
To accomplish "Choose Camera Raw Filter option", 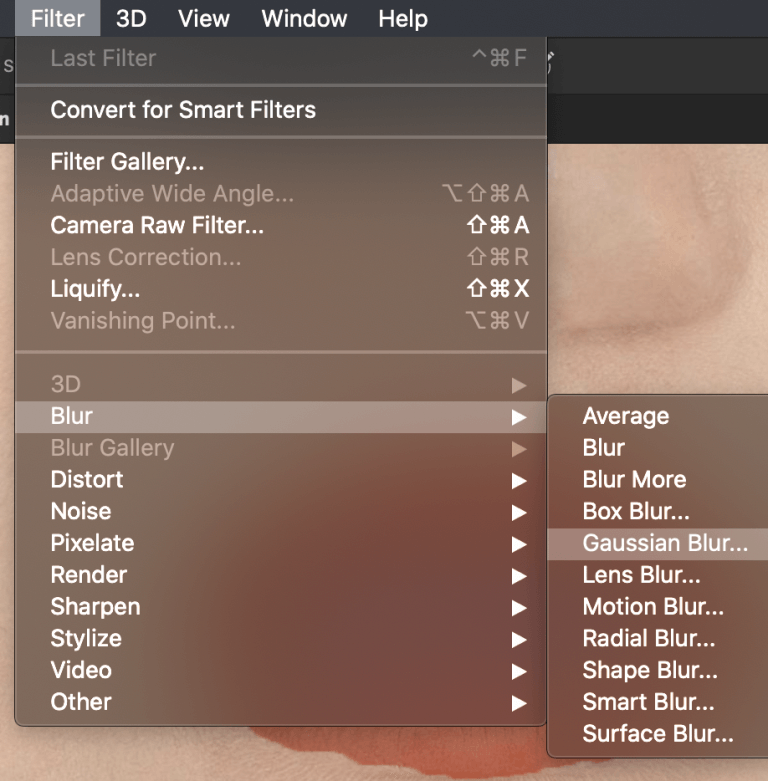I will tap(157, 226).
